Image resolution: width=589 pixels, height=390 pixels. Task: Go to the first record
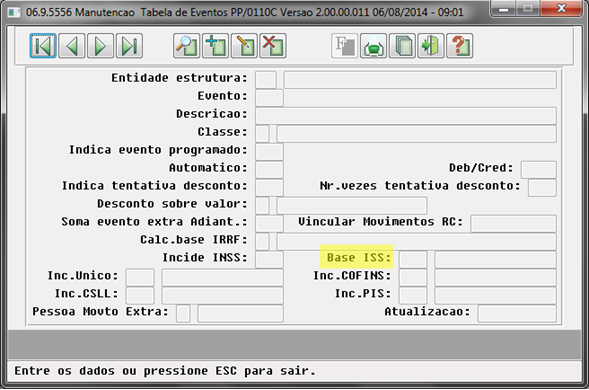coord(43,46)
